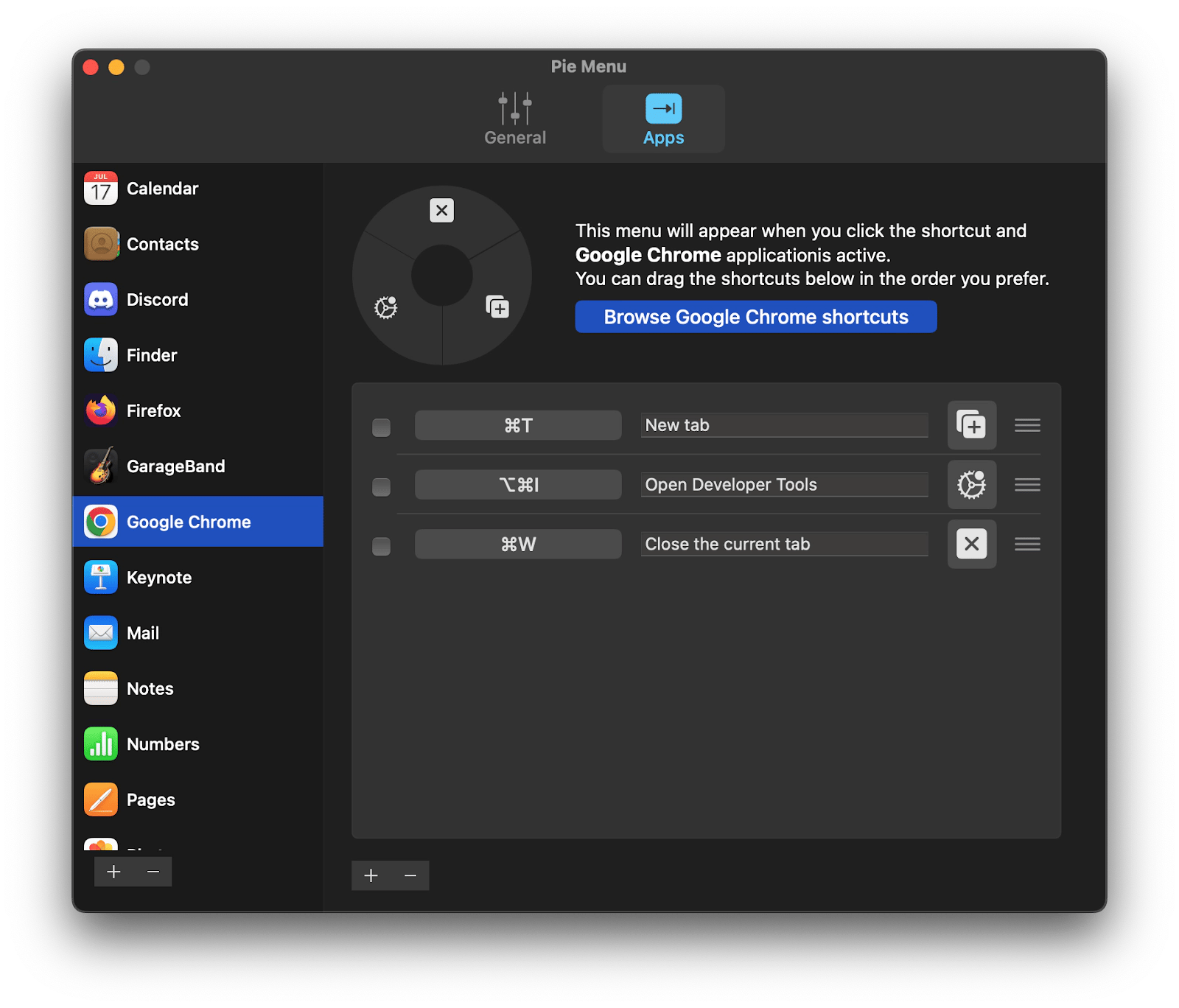The image size is (1179, 1008).
Task: Click the New tab name field
Action: point(784,425)
